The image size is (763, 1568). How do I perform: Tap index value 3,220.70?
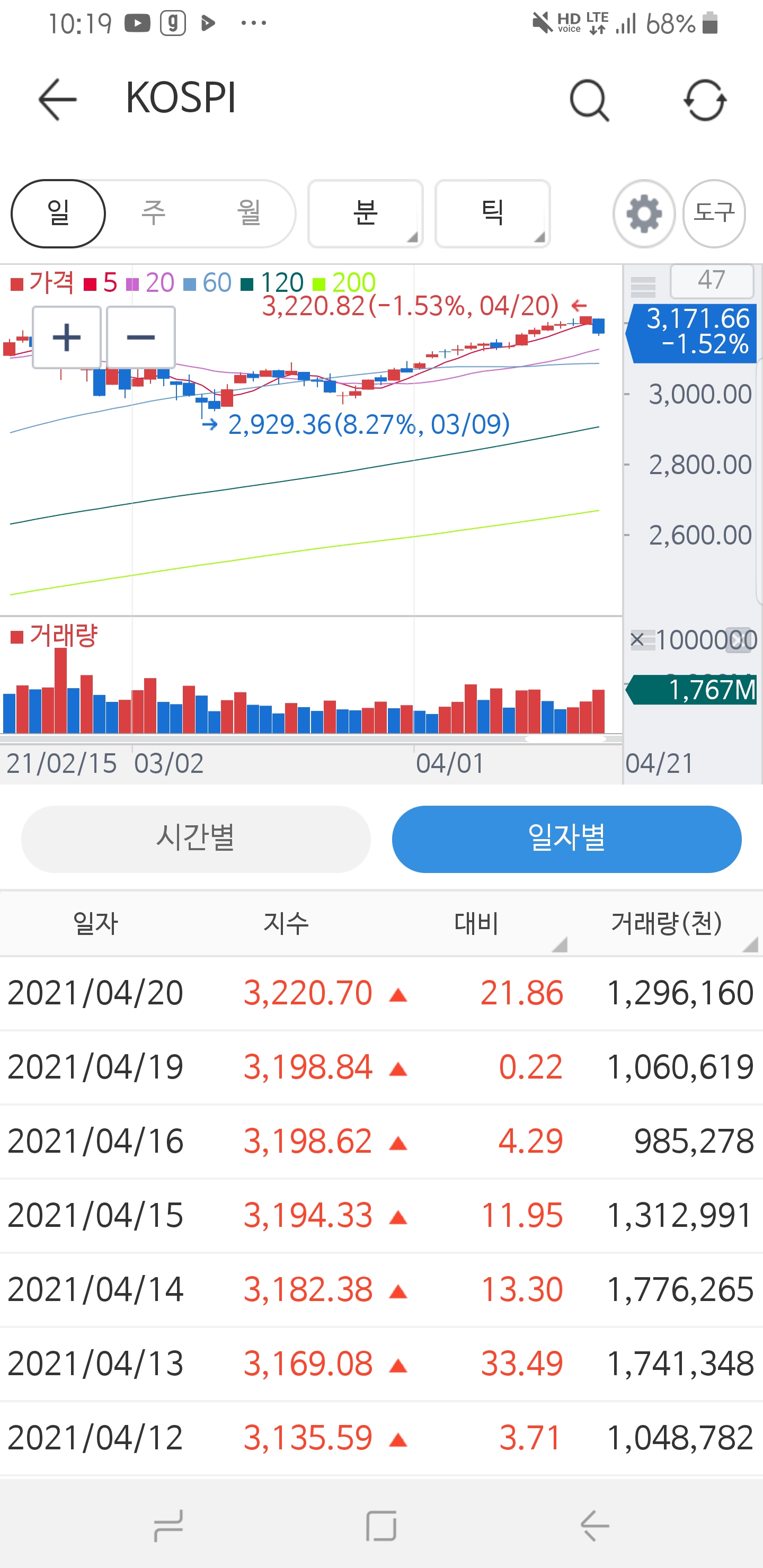tap(308, 993)
